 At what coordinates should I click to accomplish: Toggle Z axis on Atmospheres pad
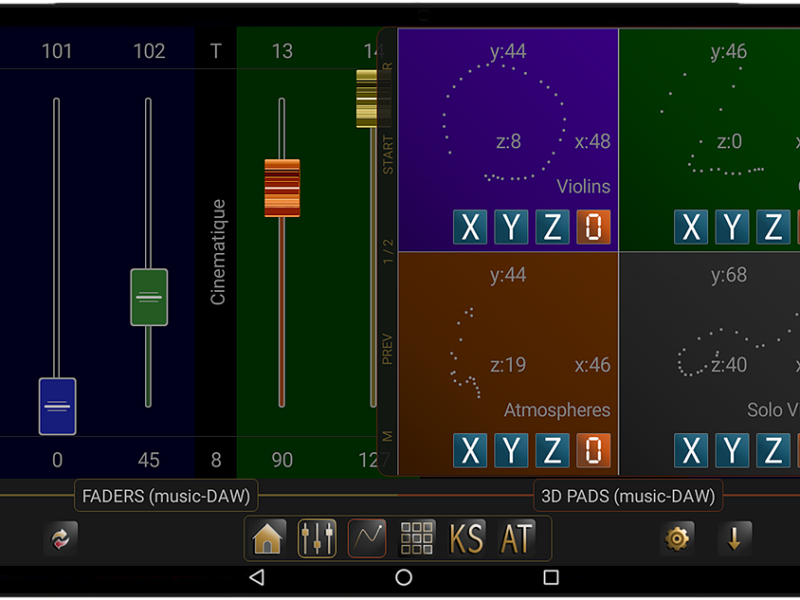(x=552, y=451)
